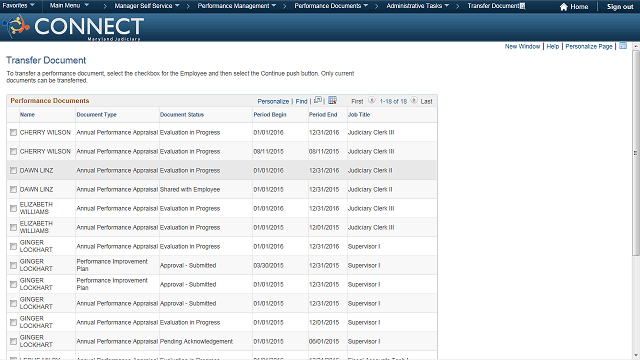Open page info icon beside Personalize Page
The image size is (640, 360).
tap(623, 46)
